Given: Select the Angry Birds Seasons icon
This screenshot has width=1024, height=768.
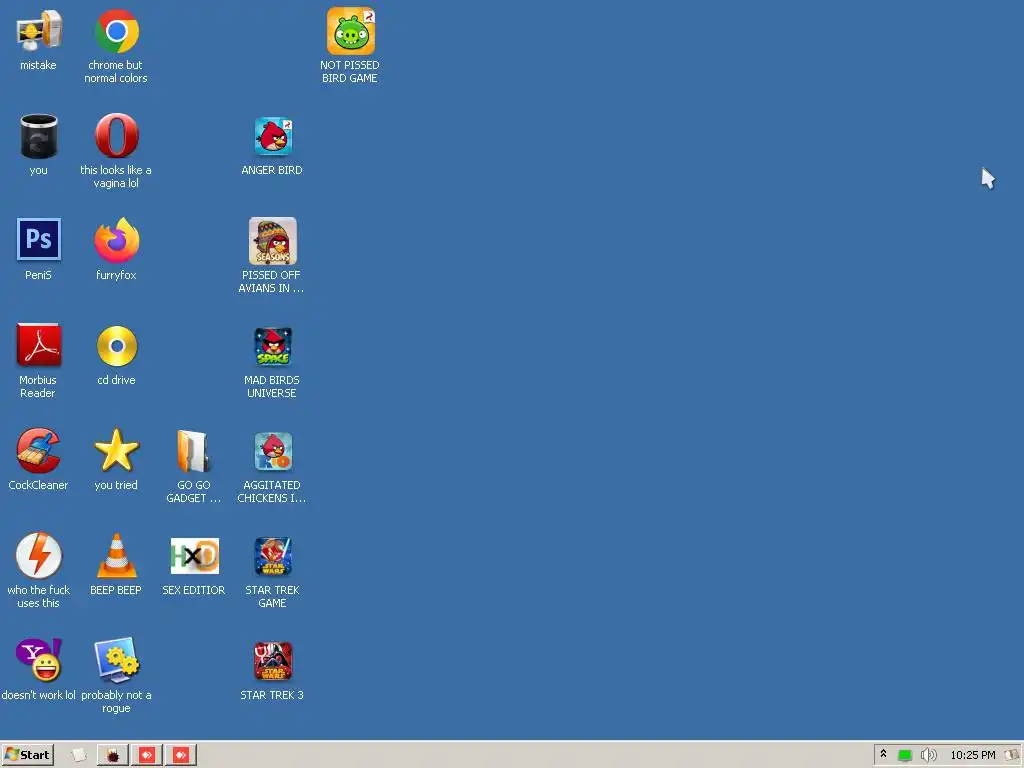Looking at the screenshot, I should [273, 241].
